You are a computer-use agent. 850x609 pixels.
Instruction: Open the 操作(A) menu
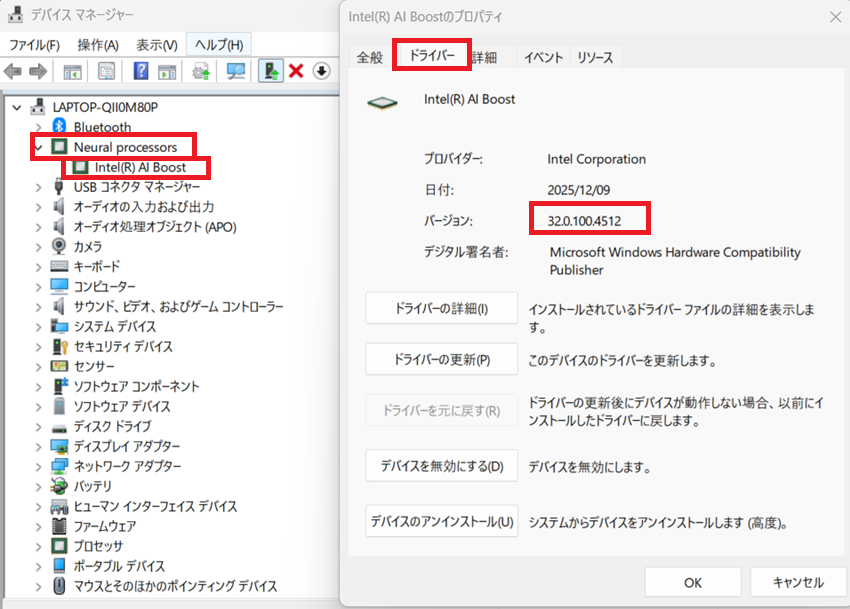(x=98, y=45)
